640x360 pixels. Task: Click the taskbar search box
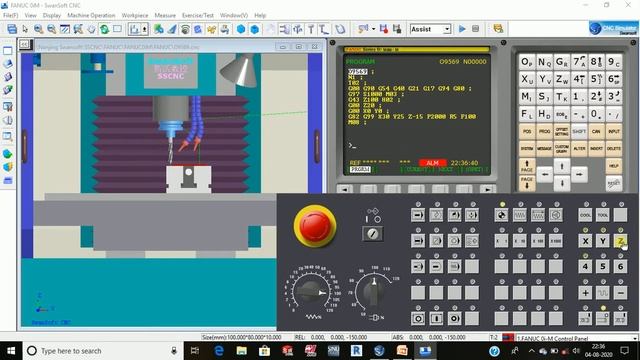coord(102,351)
